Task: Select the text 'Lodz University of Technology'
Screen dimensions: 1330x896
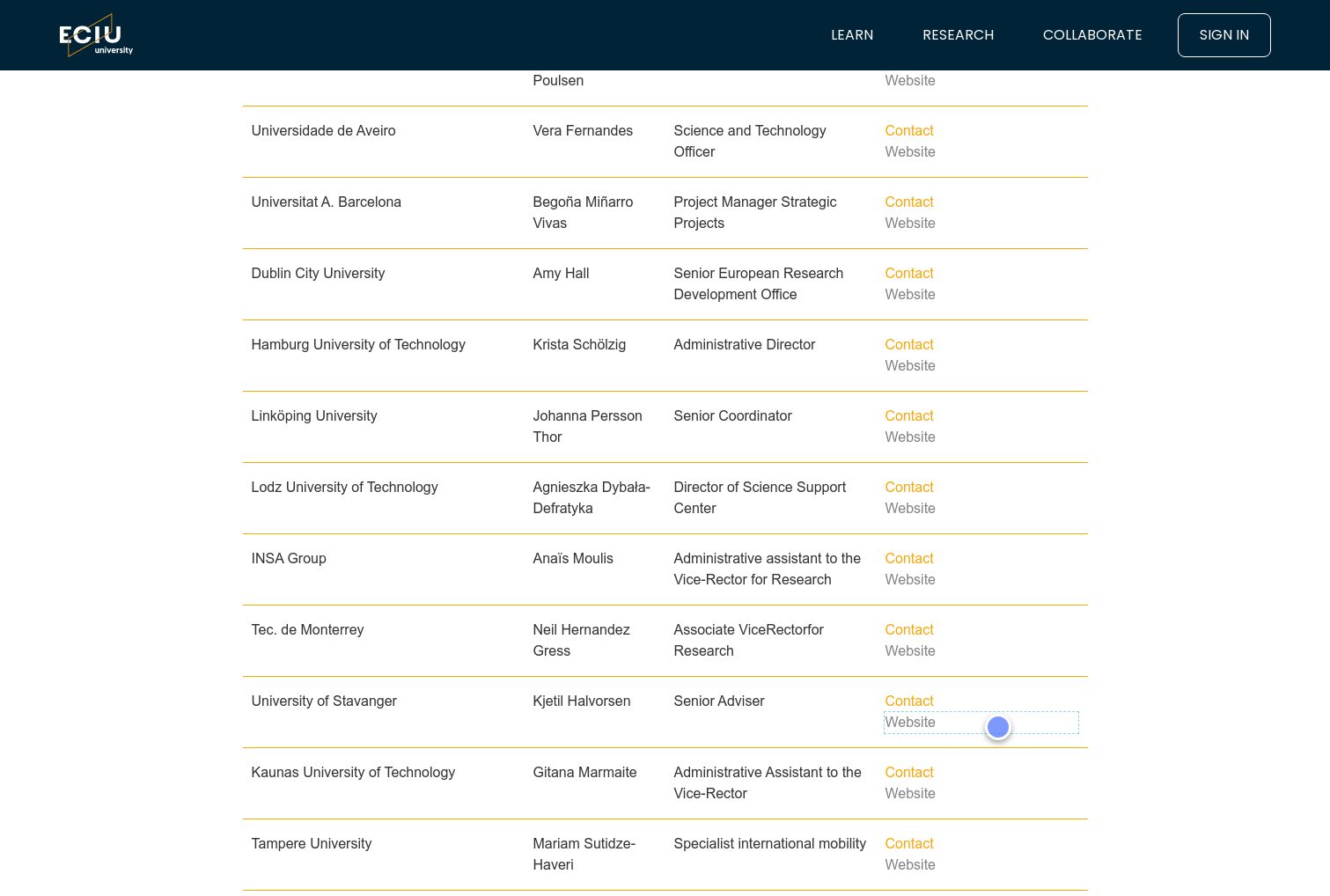Action: pos(344,487)
